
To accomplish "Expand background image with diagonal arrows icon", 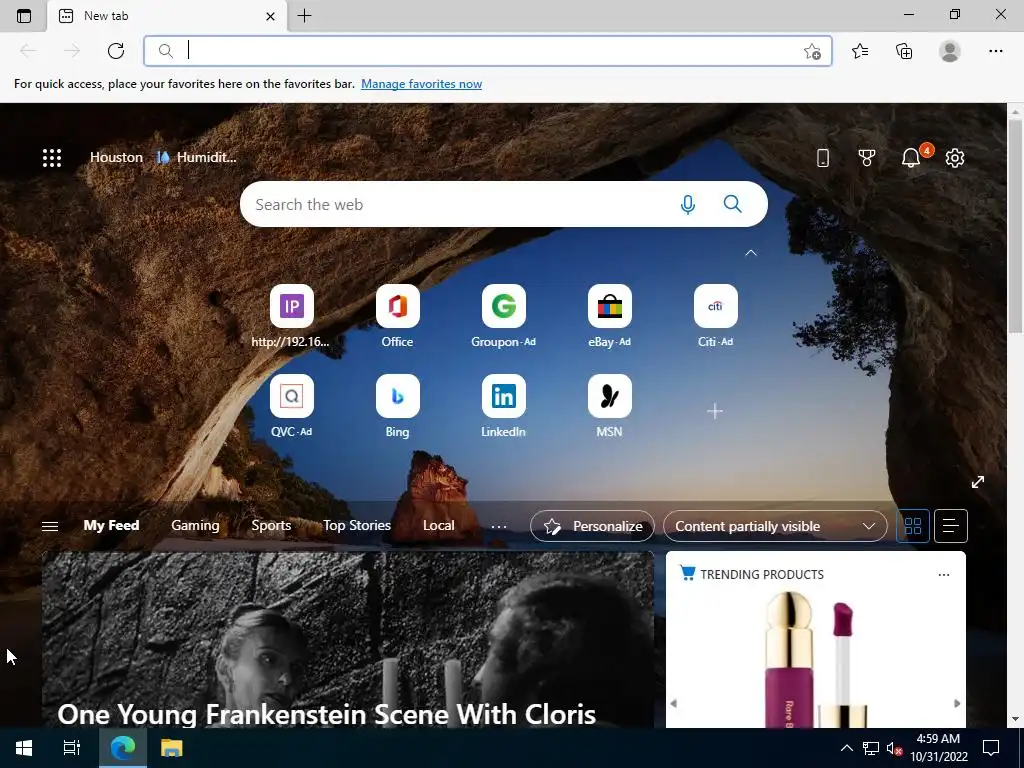I will click(978, 482).
